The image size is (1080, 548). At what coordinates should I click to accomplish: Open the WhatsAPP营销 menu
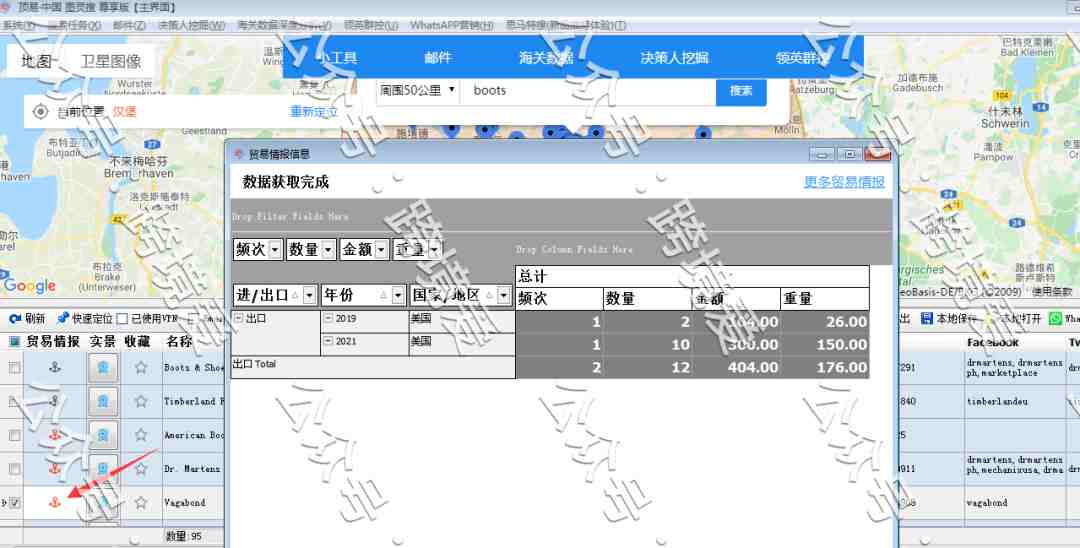click(x=452, y=25)
